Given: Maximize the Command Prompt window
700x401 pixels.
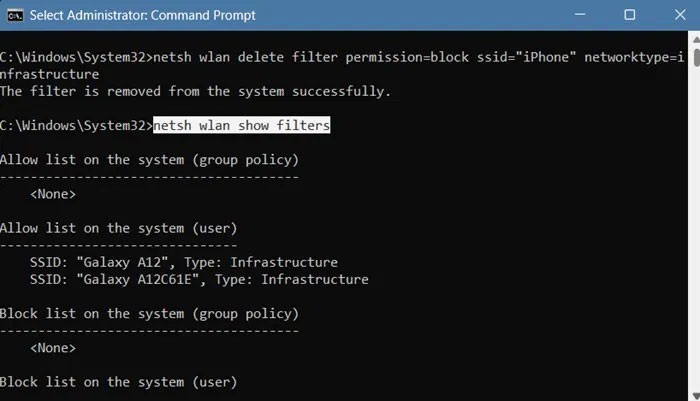Looking at the screenshot, I should coord(629,15).
